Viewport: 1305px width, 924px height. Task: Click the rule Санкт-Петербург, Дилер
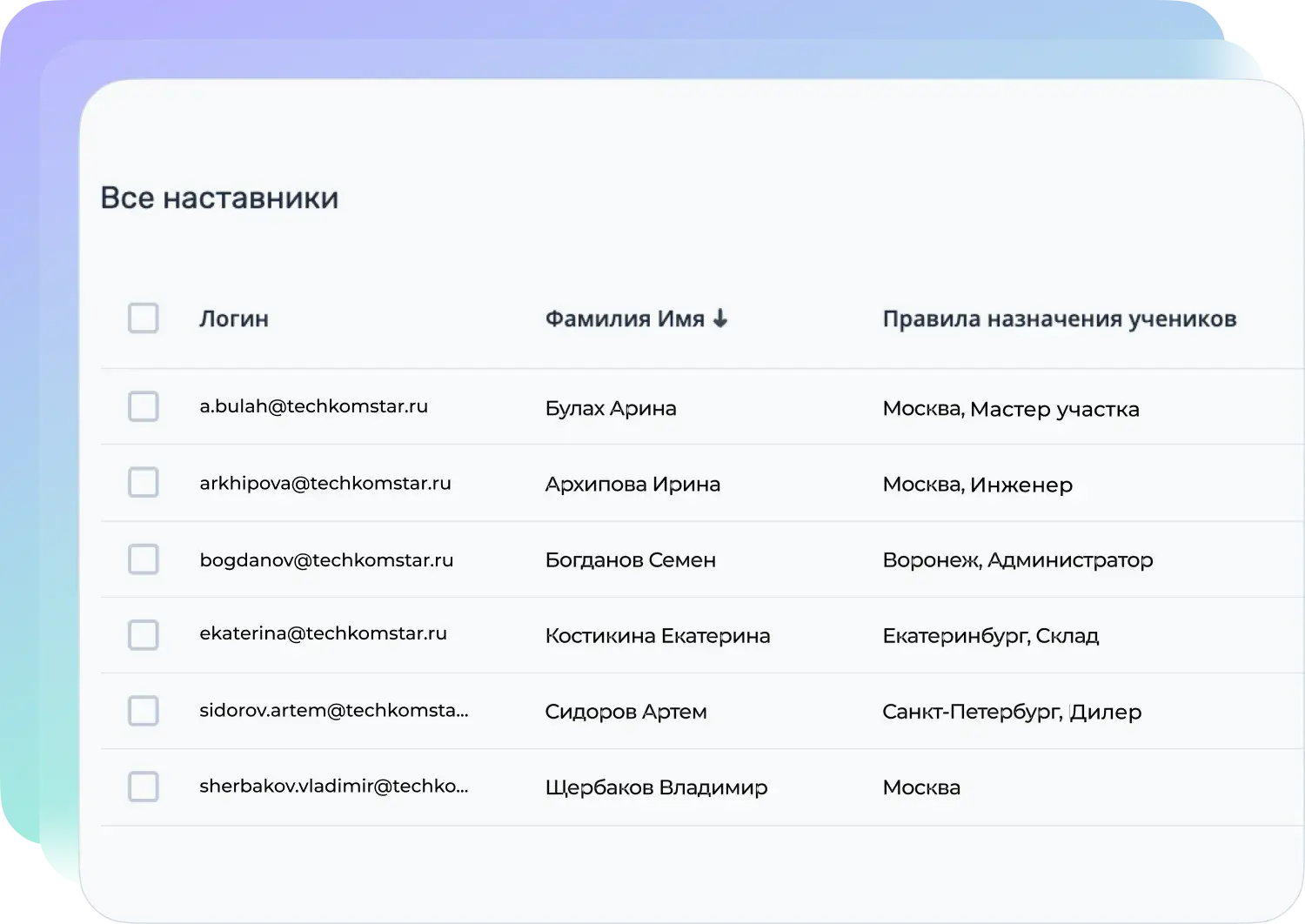point(1012,712)
